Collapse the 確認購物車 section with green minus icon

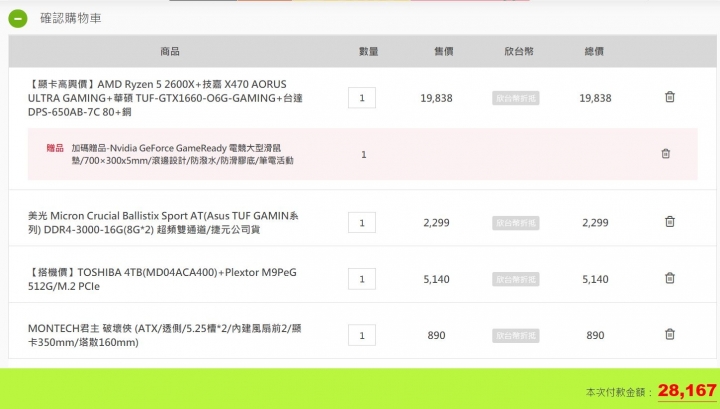click(18, 19)
